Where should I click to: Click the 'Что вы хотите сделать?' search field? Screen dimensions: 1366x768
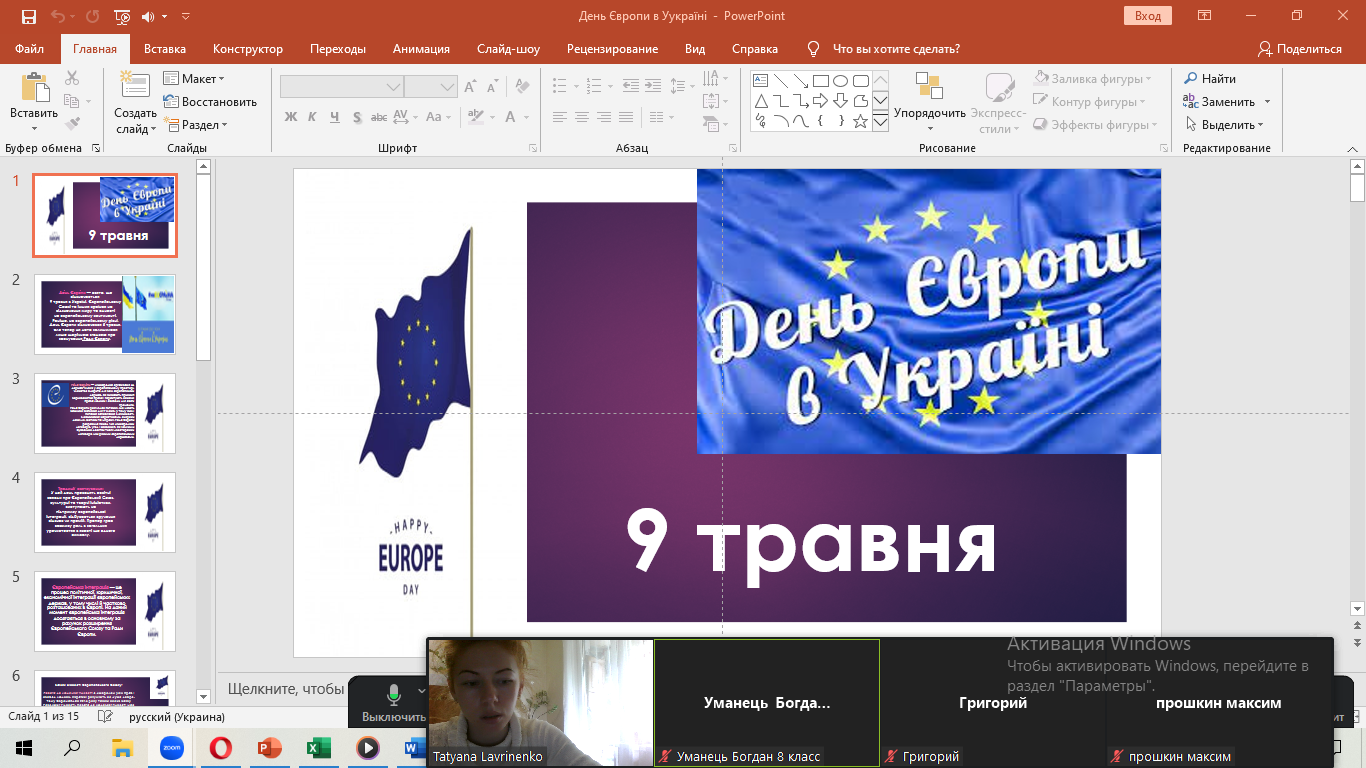[x=896, y=48]
